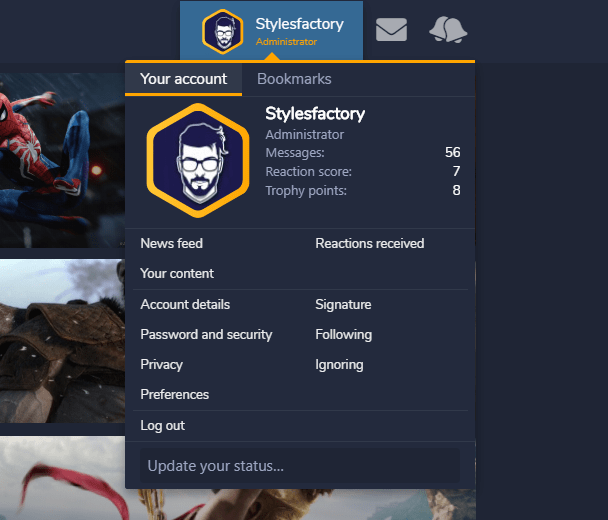
Task: Log out of the account
Action: coord(162,425)
